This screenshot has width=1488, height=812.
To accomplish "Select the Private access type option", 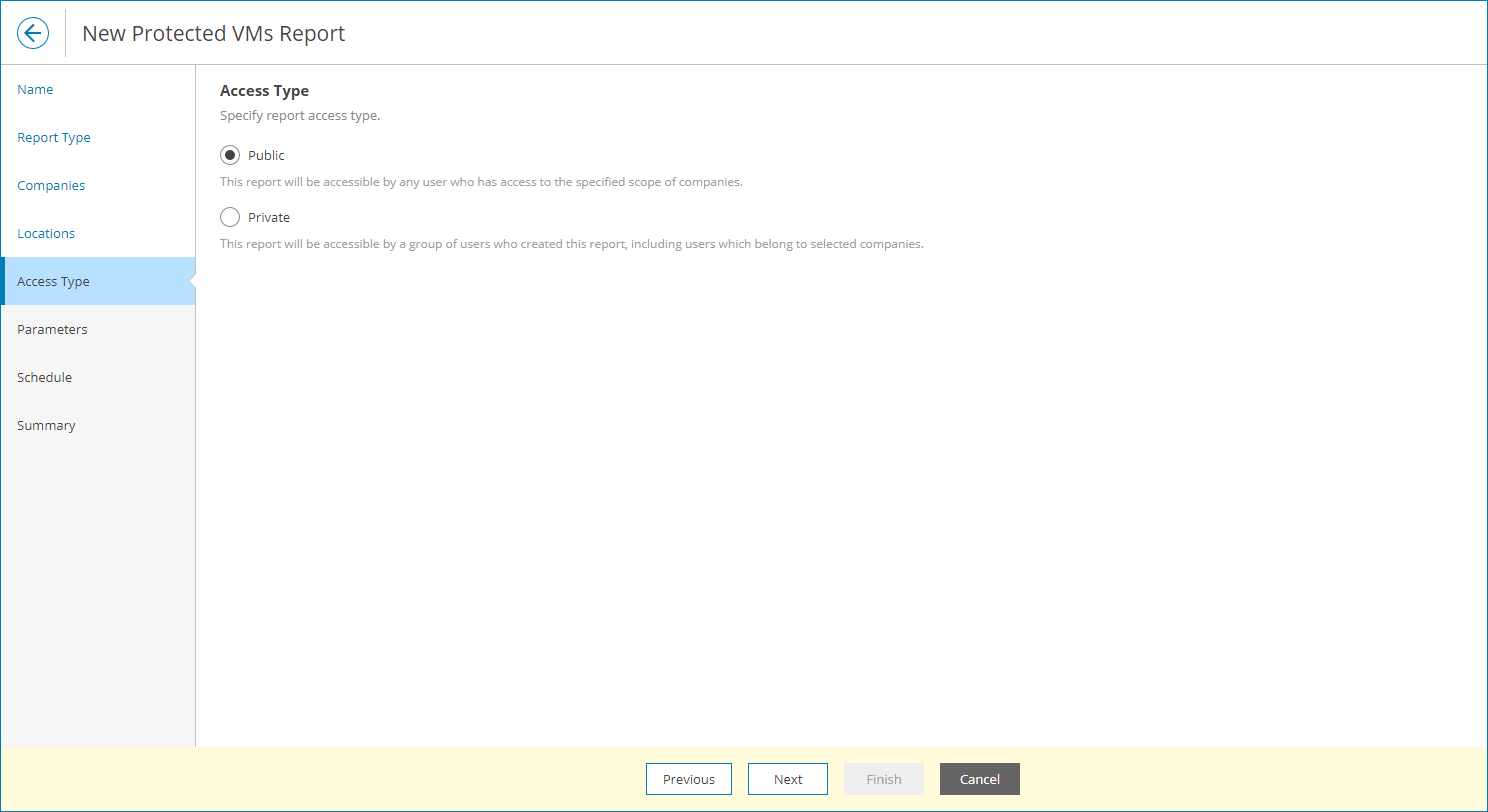I will coord(230,217).
